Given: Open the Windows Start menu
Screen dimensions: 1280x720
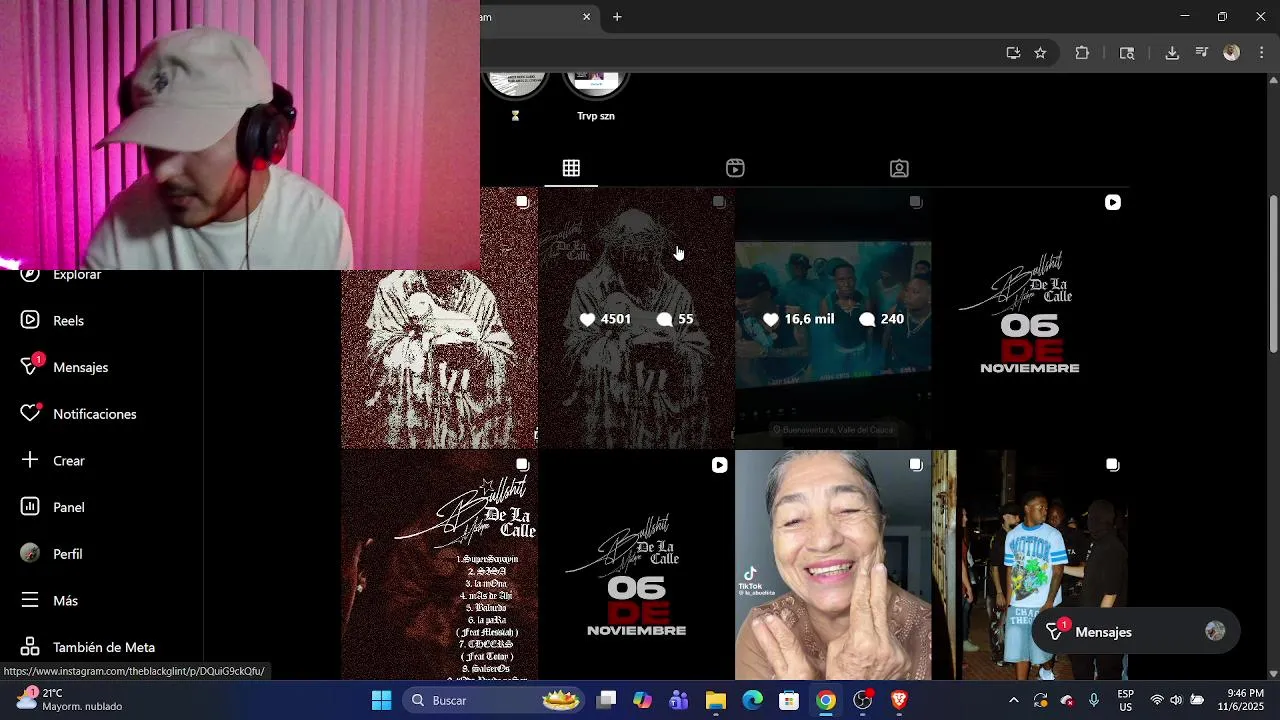Looking at the screenshot, I should click(x=382, y=700).
